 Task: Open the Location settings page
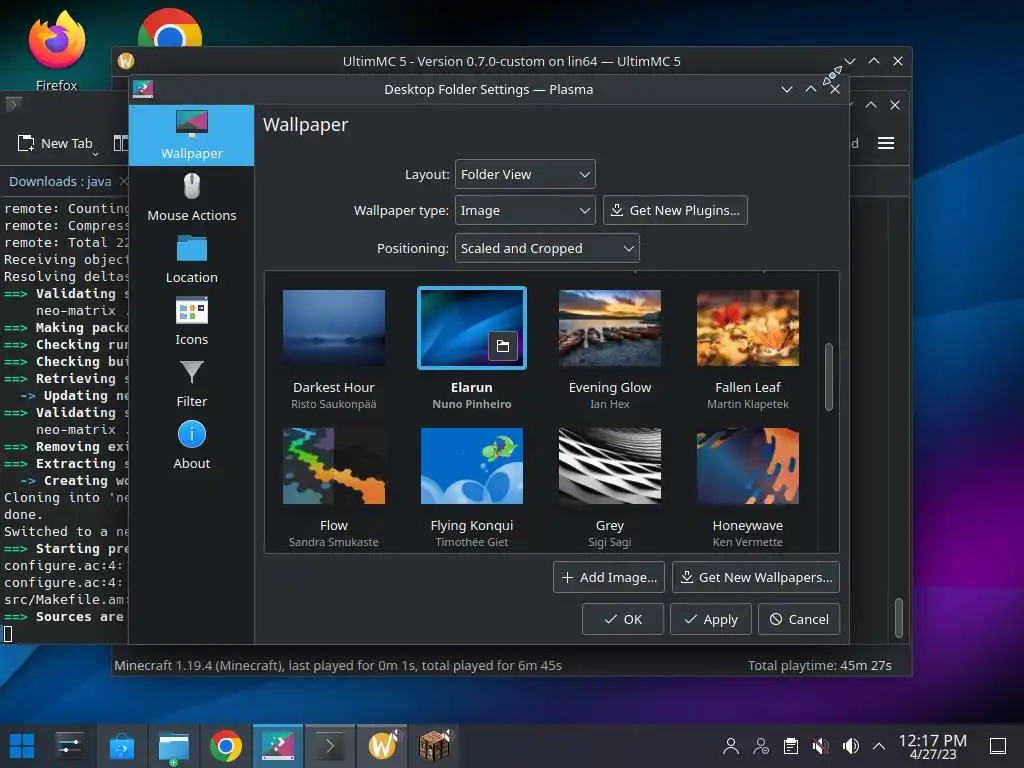[x=191, y=260]
